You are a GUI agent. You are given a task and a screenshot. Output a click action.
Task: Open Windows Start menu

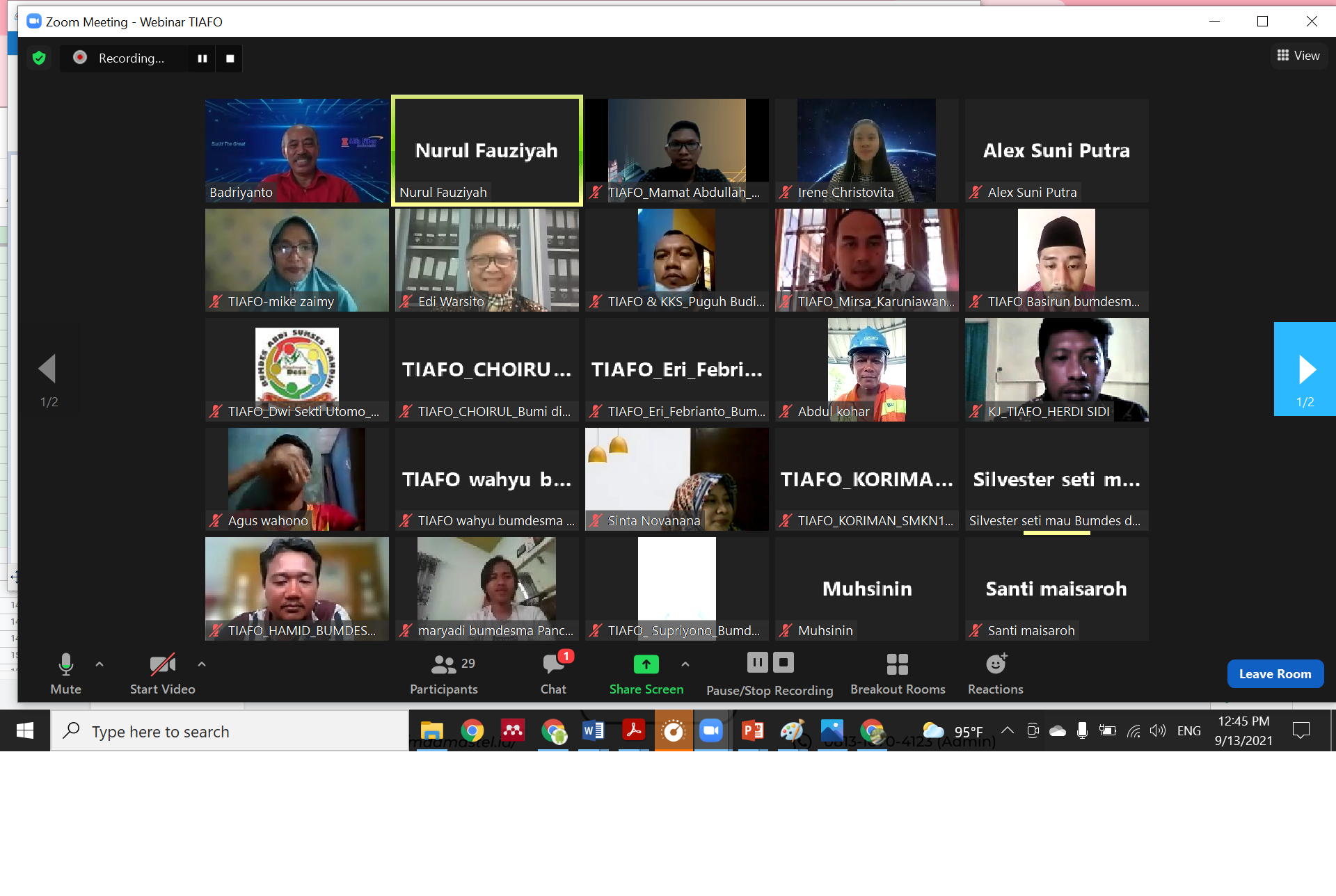(x=25, y=730)
